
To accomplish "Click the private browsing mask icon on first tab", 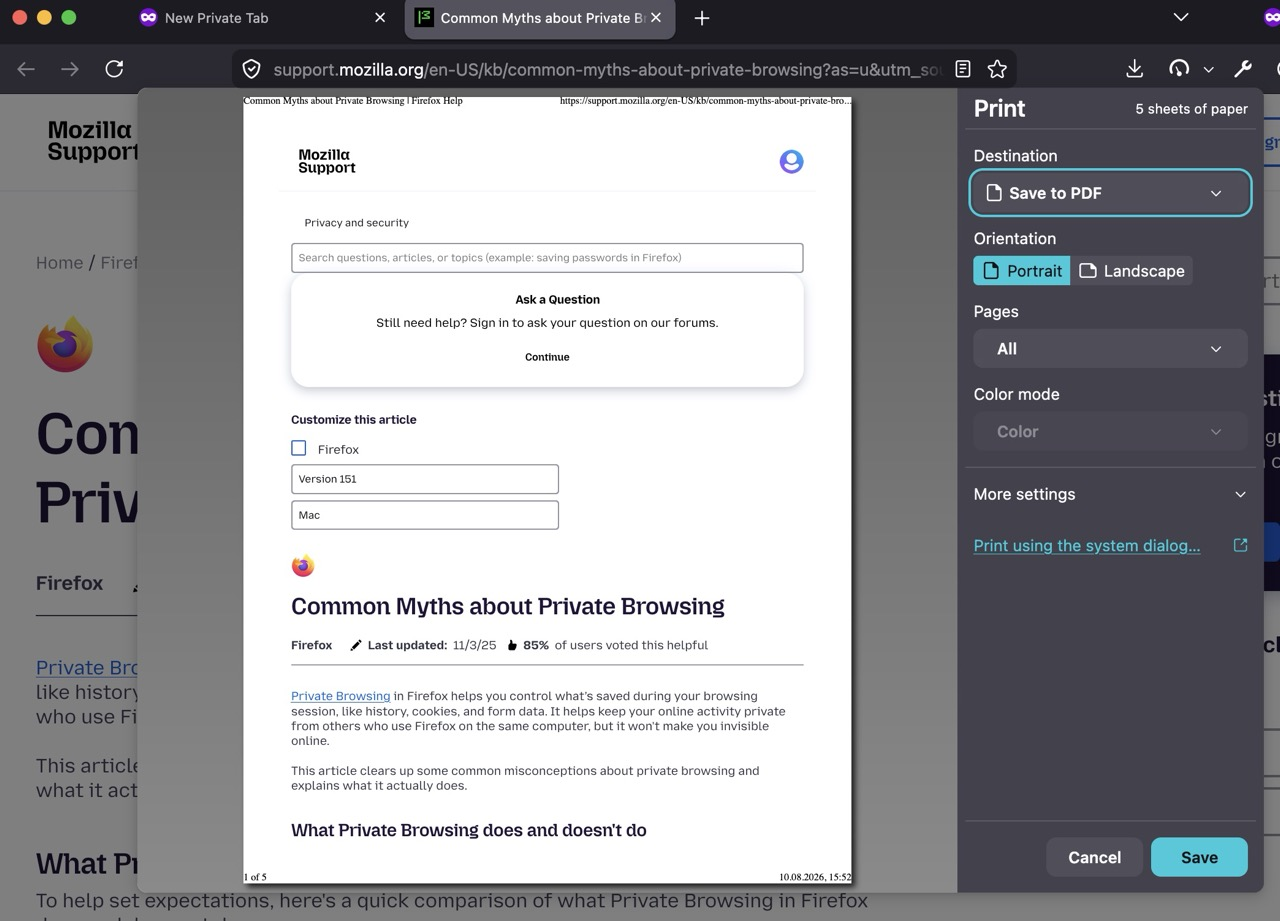I will (148, 17).
